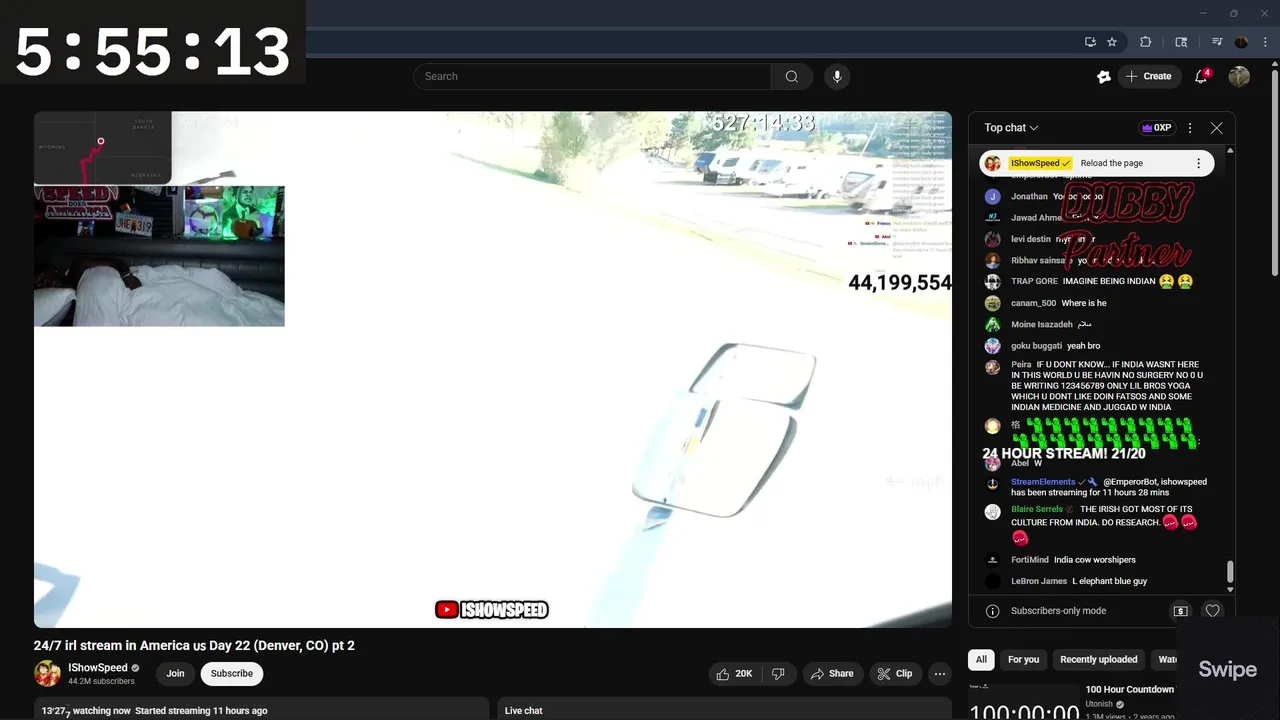Click the 44.2M subscribers count text
1280x720 pixels.
click(x=101, y=681)
